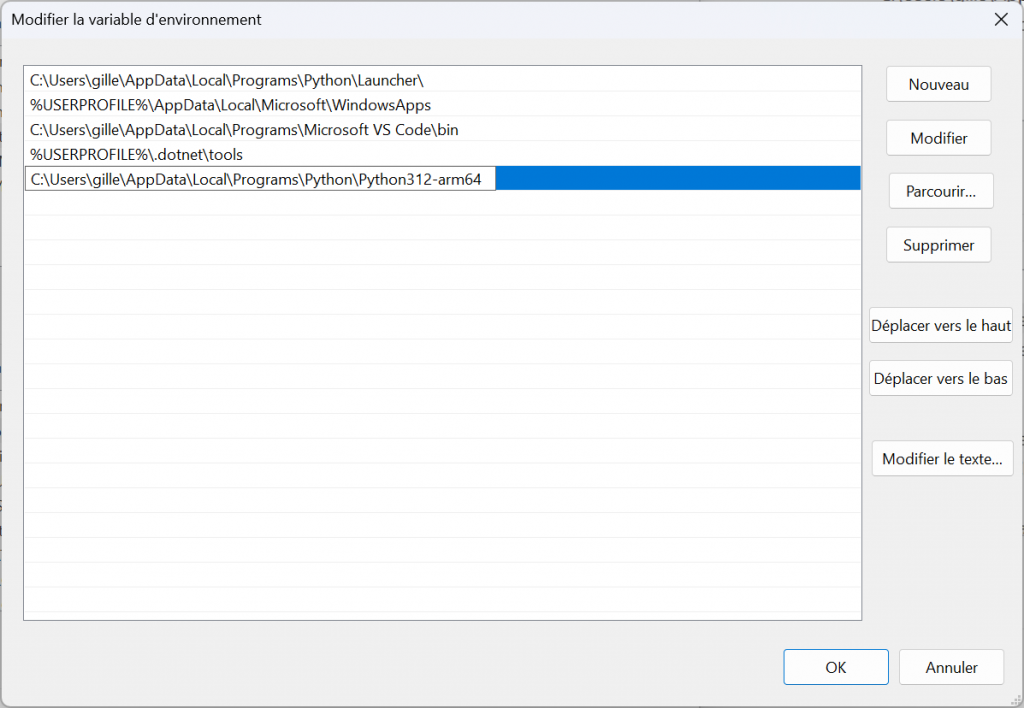
Task: Open folder browser with Parcourir...
Action: click(940, 191)
